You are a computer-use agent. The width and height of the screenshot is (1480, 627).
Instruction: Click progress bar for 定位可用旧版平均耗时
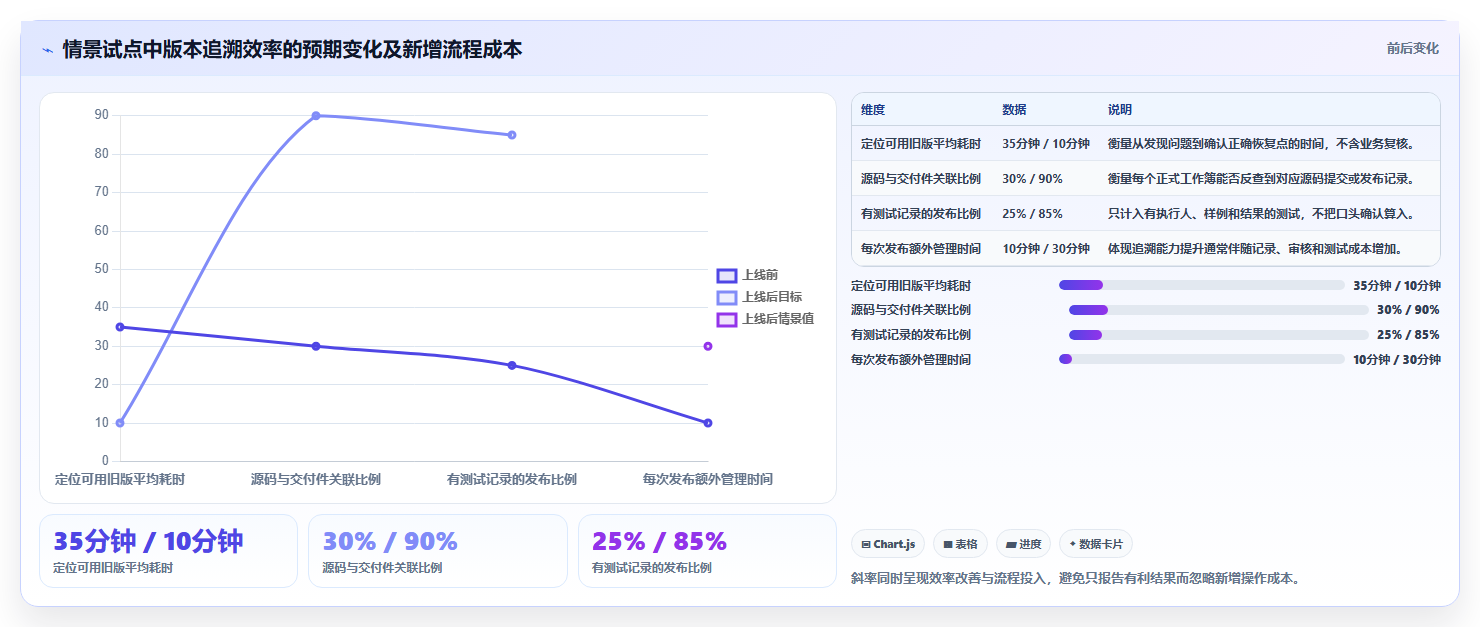(x=1202, y=285)
